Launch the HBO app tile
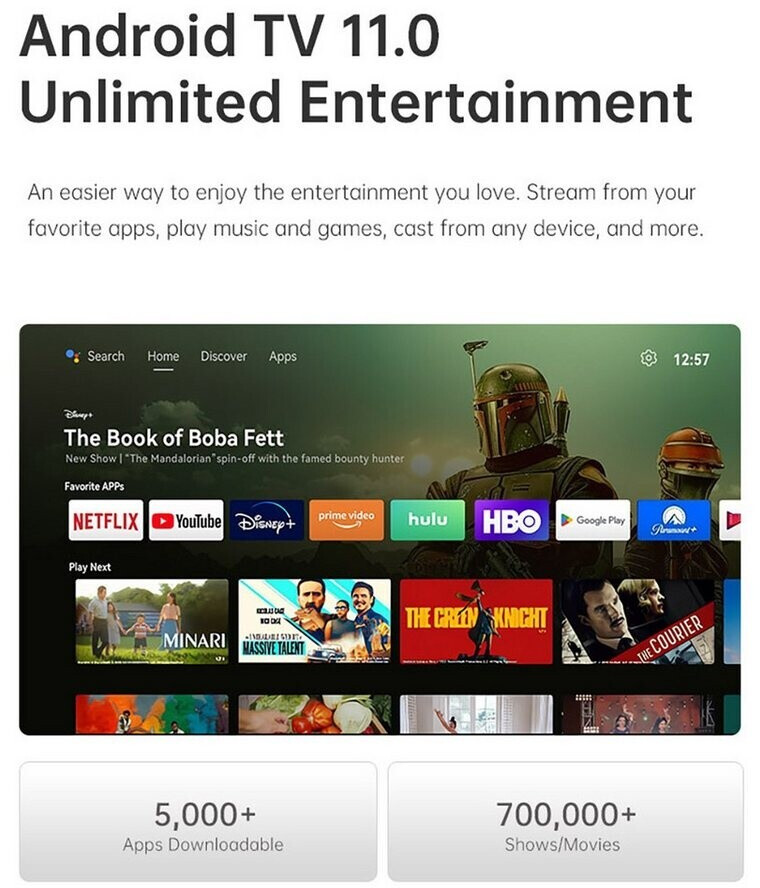 (511, 520)
